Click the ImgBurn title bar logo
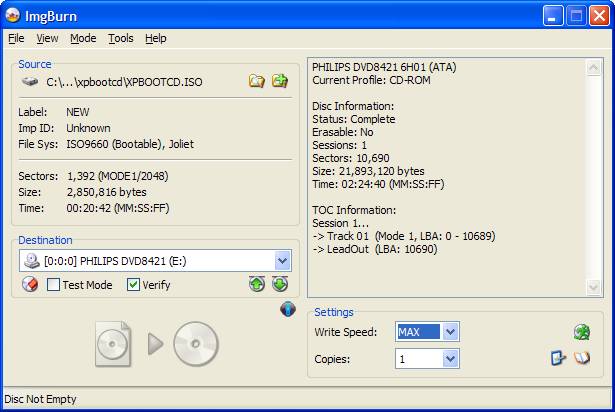This screenshot has width=615, height=412. point(13,16)
